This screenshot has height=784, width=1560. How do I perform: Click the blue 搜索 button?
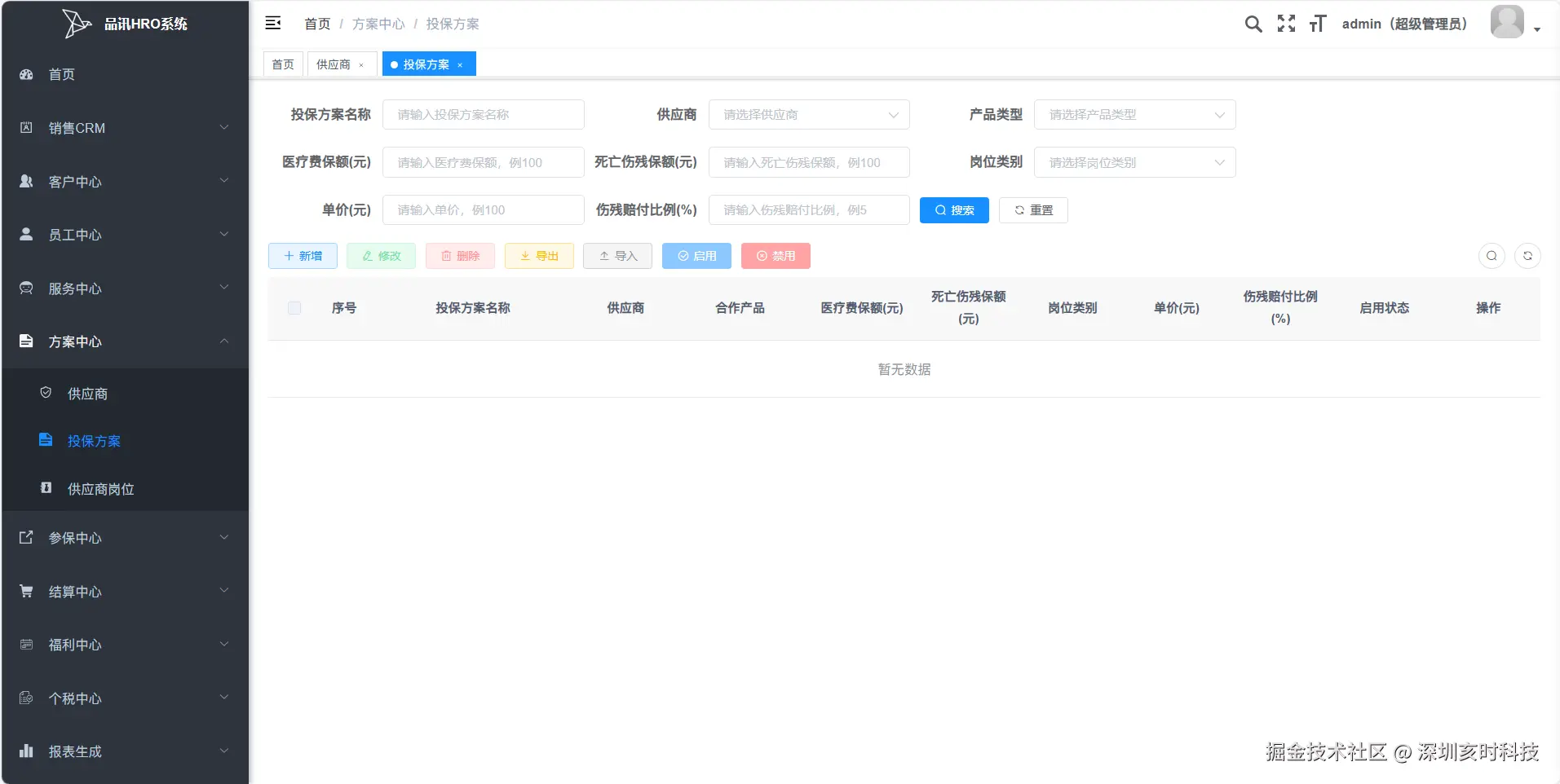pyautogui.click(x=954, y=210)
